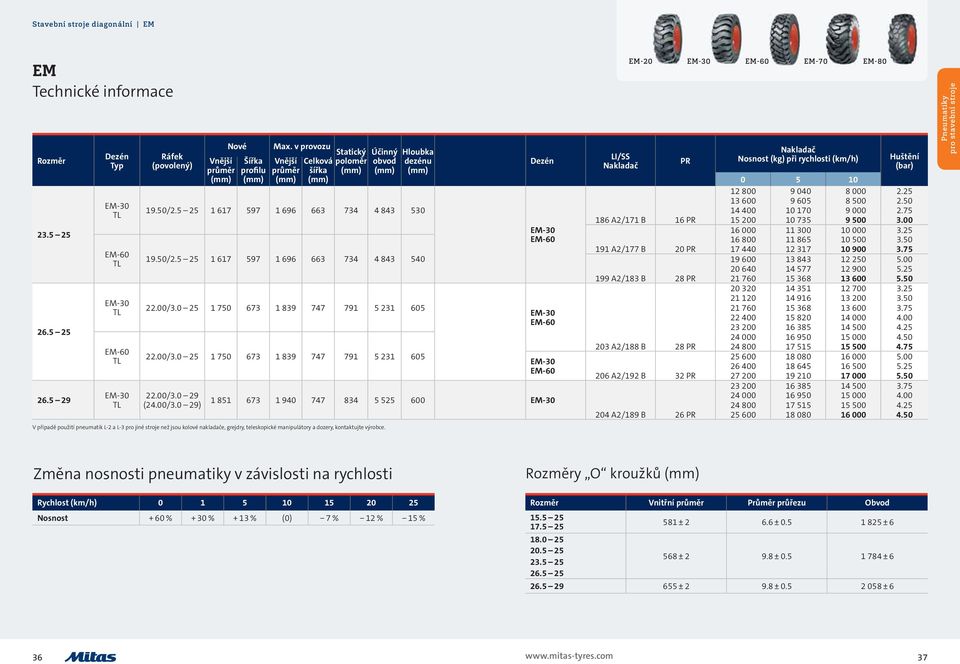960x664 pixels.
Task: Click the Ráfek (povolený) column header
Action: coord(172,161)
